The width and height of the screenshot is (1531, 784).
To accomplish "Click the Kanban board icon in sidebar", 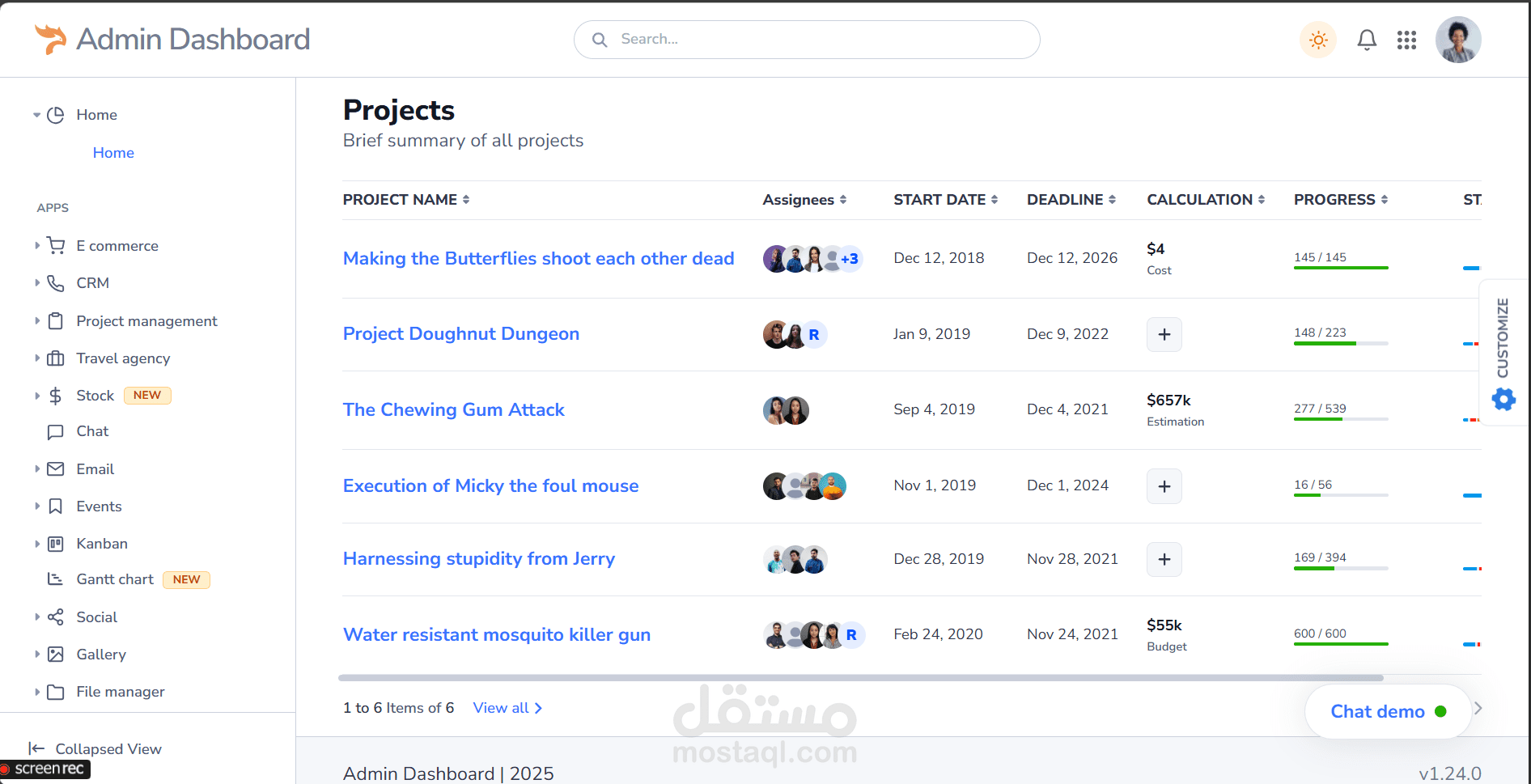I will pyautogui.click(x=56, y=544).
